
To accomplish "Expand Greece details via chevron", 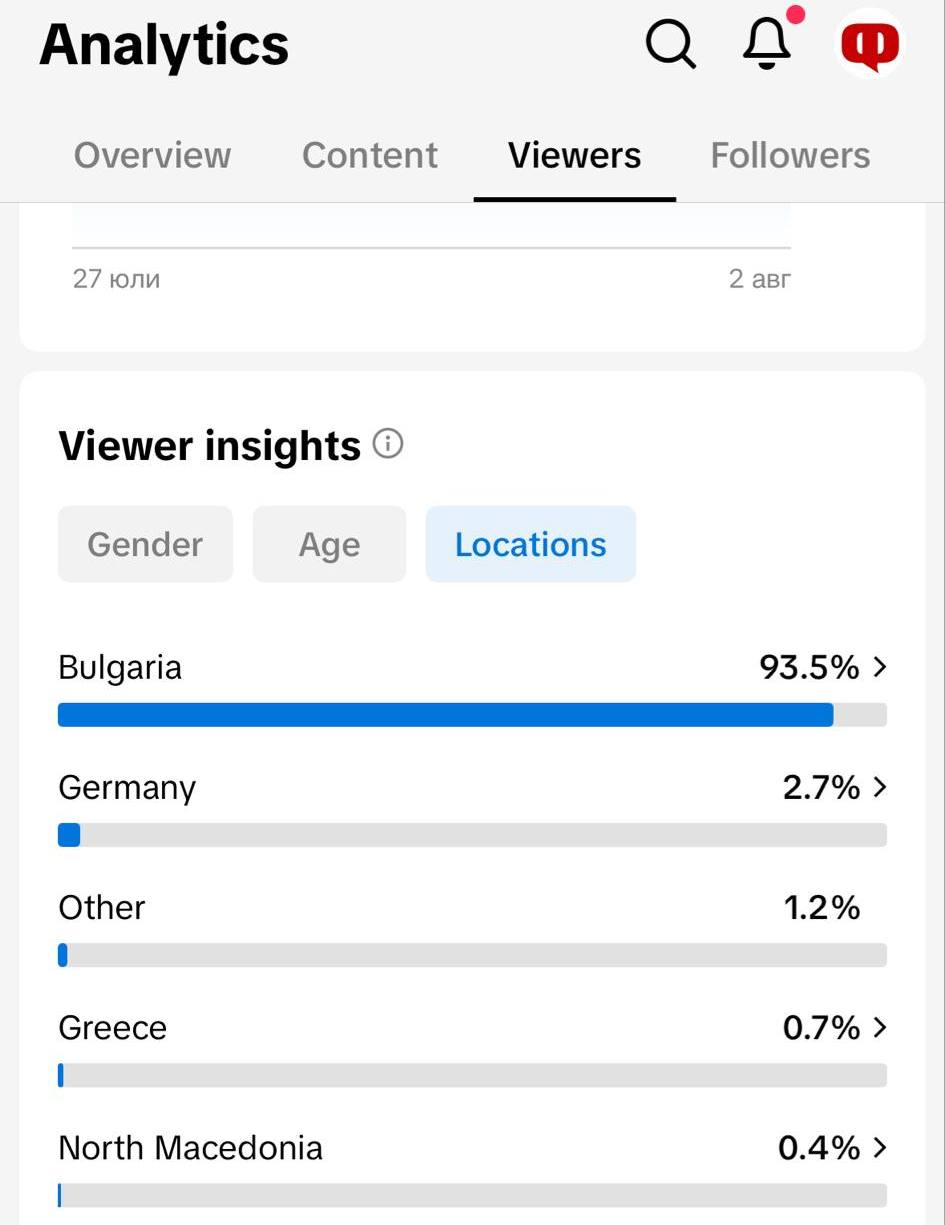I will [x=880, y=1027].
